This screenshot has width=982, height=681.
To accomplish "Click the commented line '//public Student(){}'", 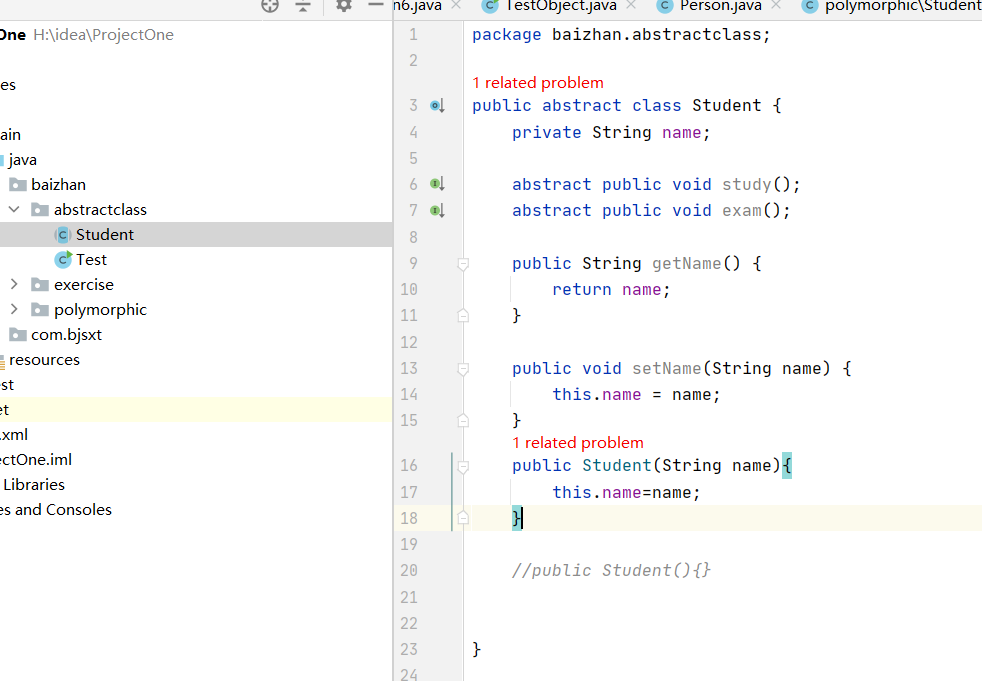I will point(611,571).
